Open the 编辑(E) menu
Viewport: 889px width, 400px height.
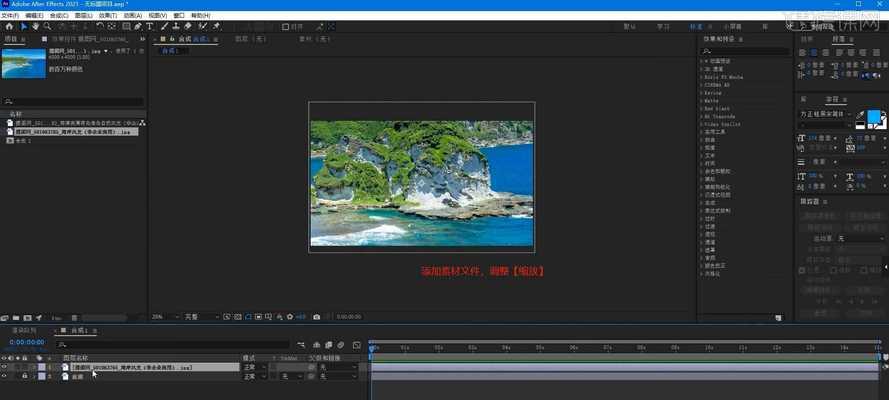click(x=34, y=16)
